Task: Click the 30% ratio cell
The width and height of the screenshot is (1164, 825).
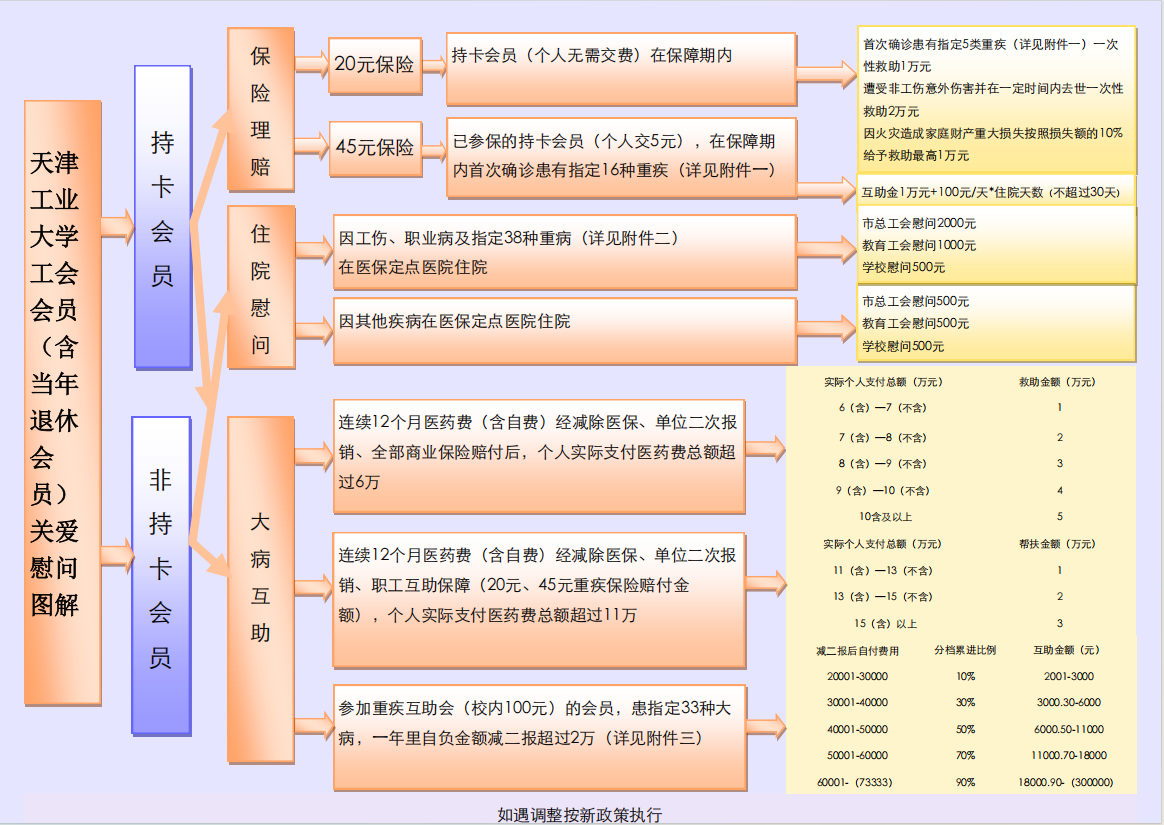Action: coord(966,702)
